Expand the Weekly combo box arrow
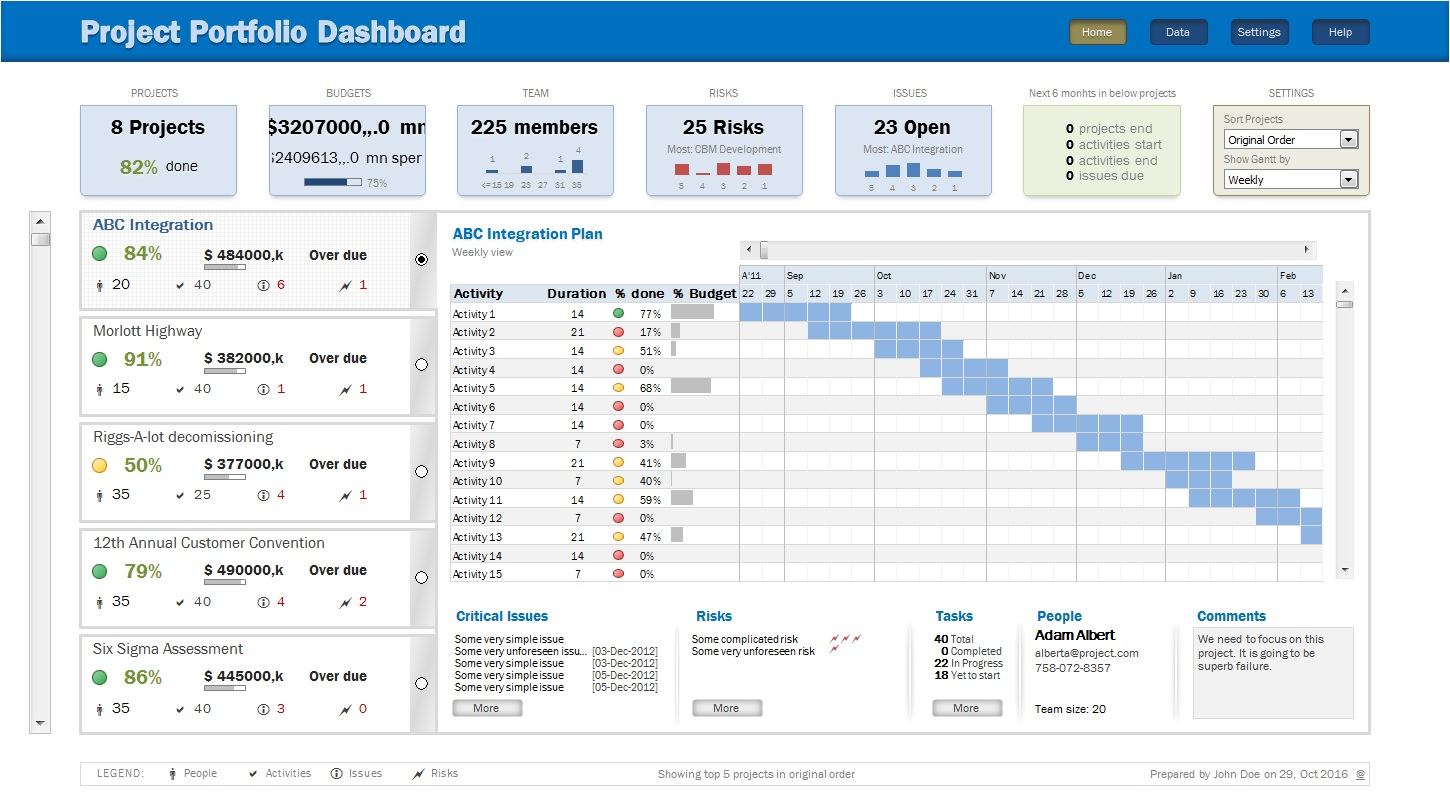 pyautogui.click(x=1346, y=179)
